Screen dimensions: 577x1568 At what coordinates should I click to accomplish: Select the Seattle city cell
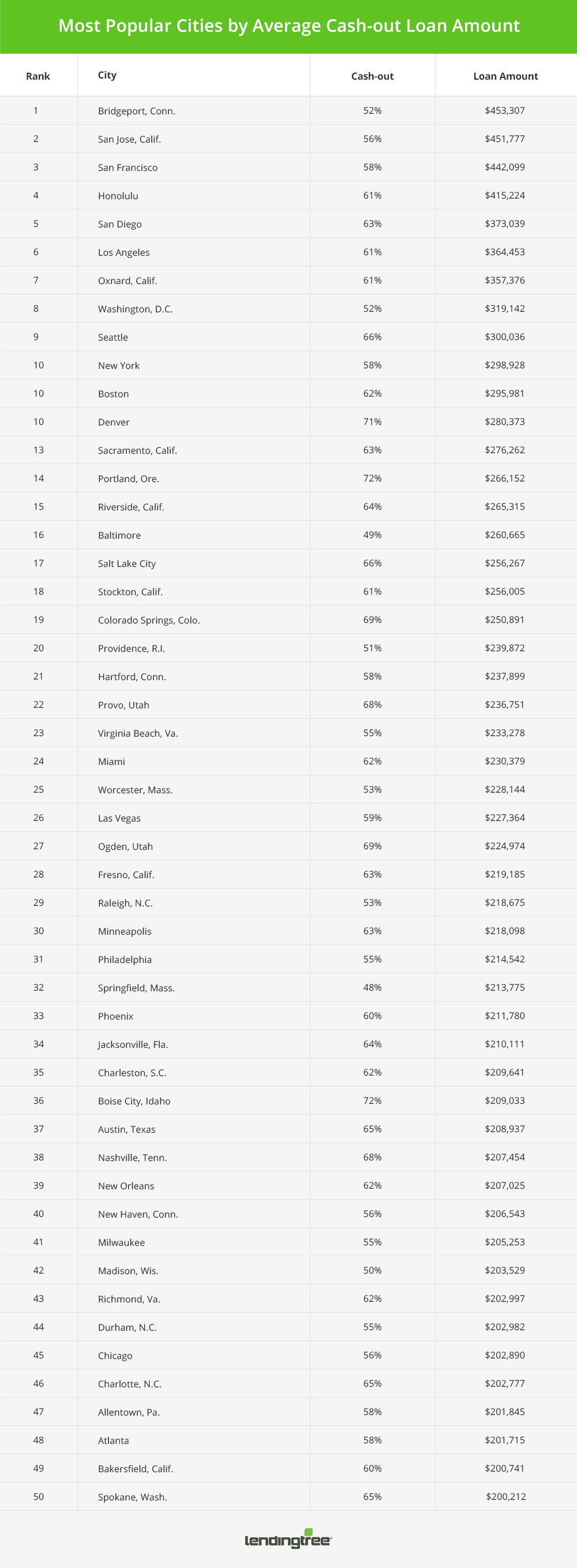[x=113, y=337]
